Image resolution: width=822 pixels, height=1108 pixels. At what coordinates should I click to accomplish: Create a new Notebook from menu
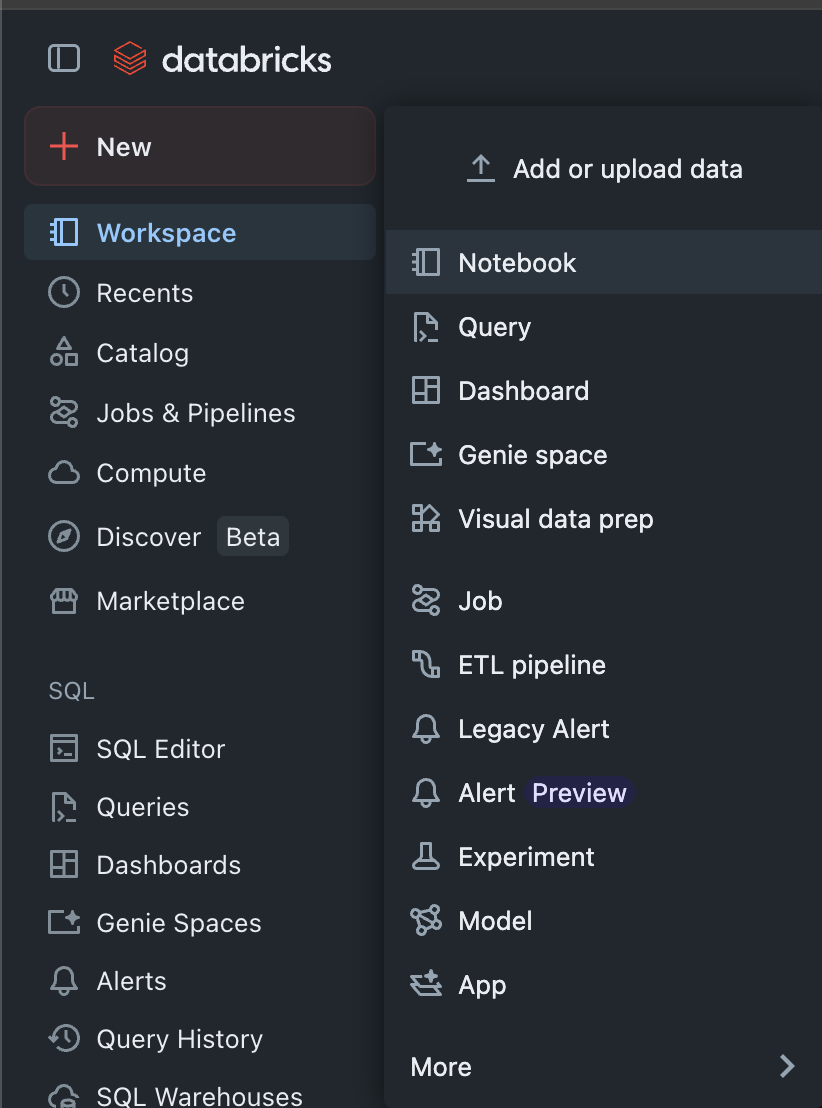click(x=604, y=262)
